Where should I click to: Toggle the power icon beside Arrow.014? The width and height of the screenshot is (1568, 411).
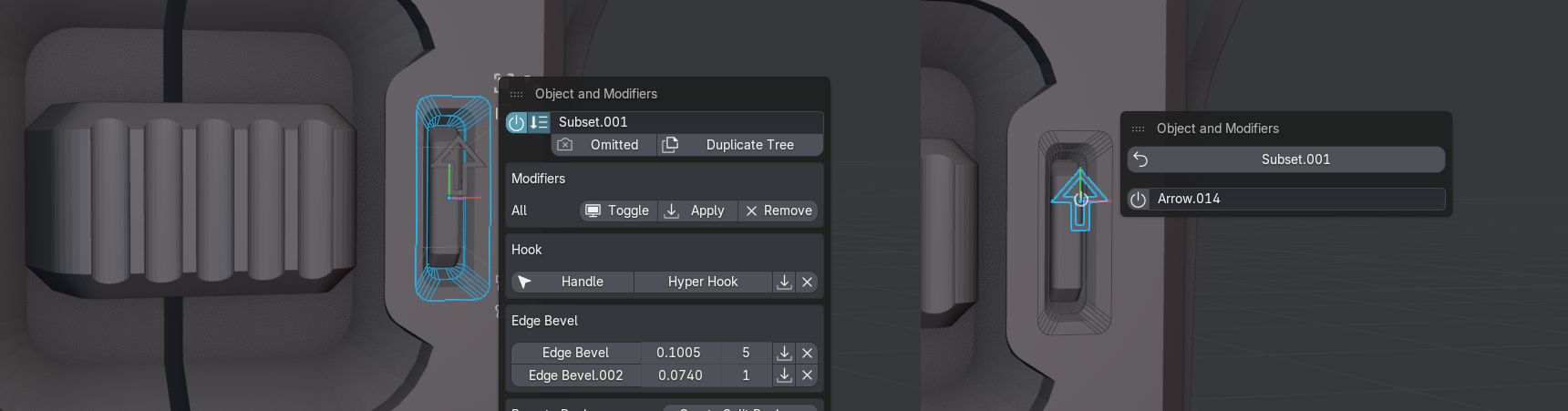[1138, 199]
